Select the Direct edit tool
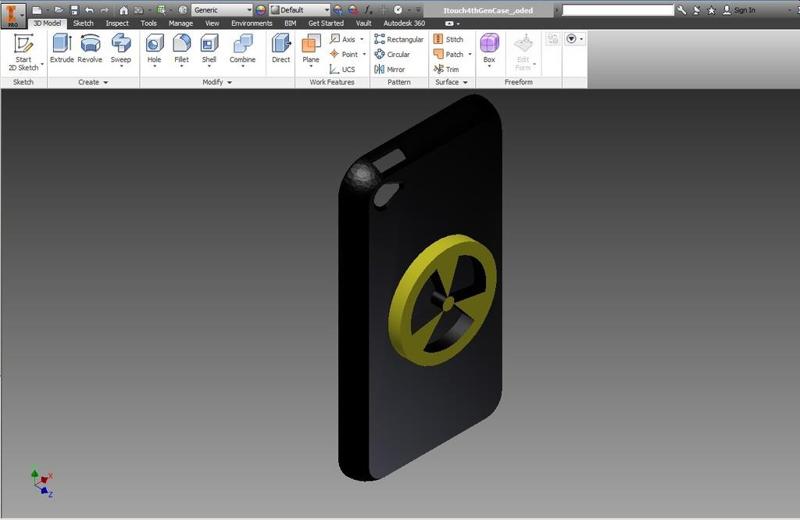 coord(281,49)
